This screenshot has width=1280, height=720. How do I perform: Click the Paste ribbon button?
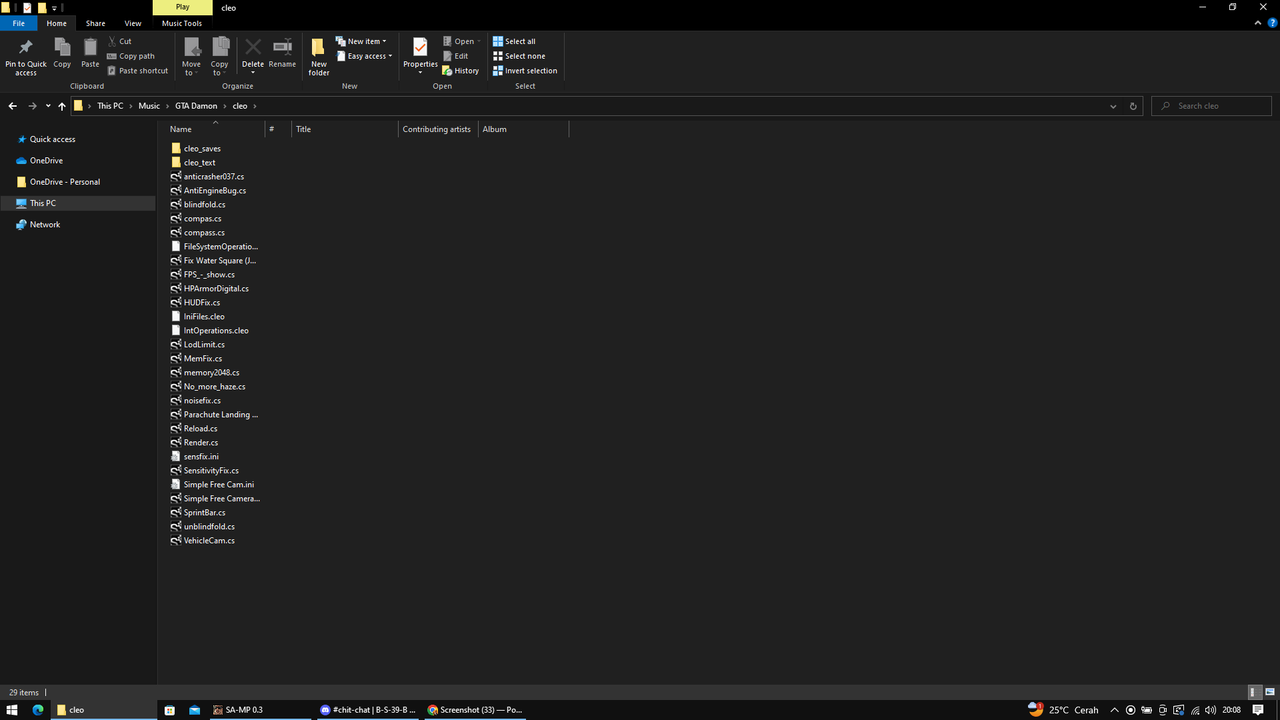pos(90,53)
